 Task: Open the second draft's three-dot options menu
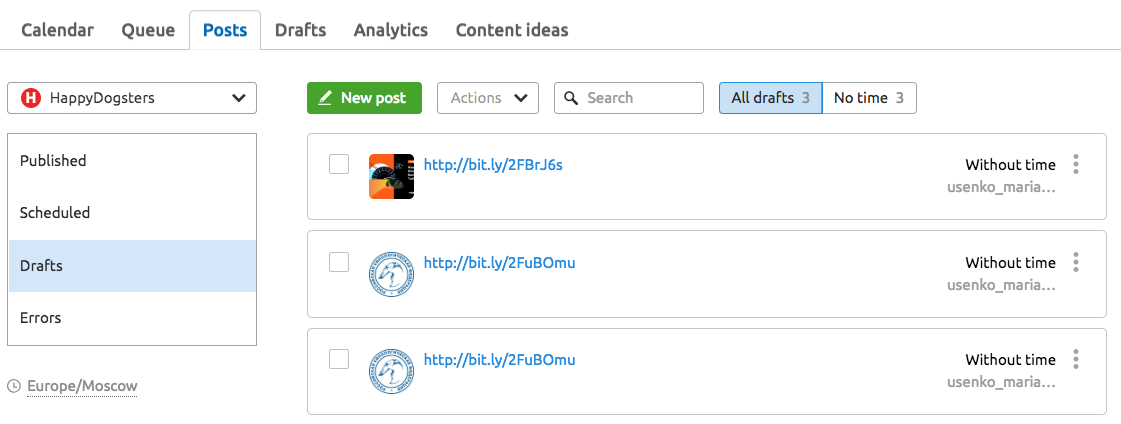pyautogui.click(x=1075, y=262)
